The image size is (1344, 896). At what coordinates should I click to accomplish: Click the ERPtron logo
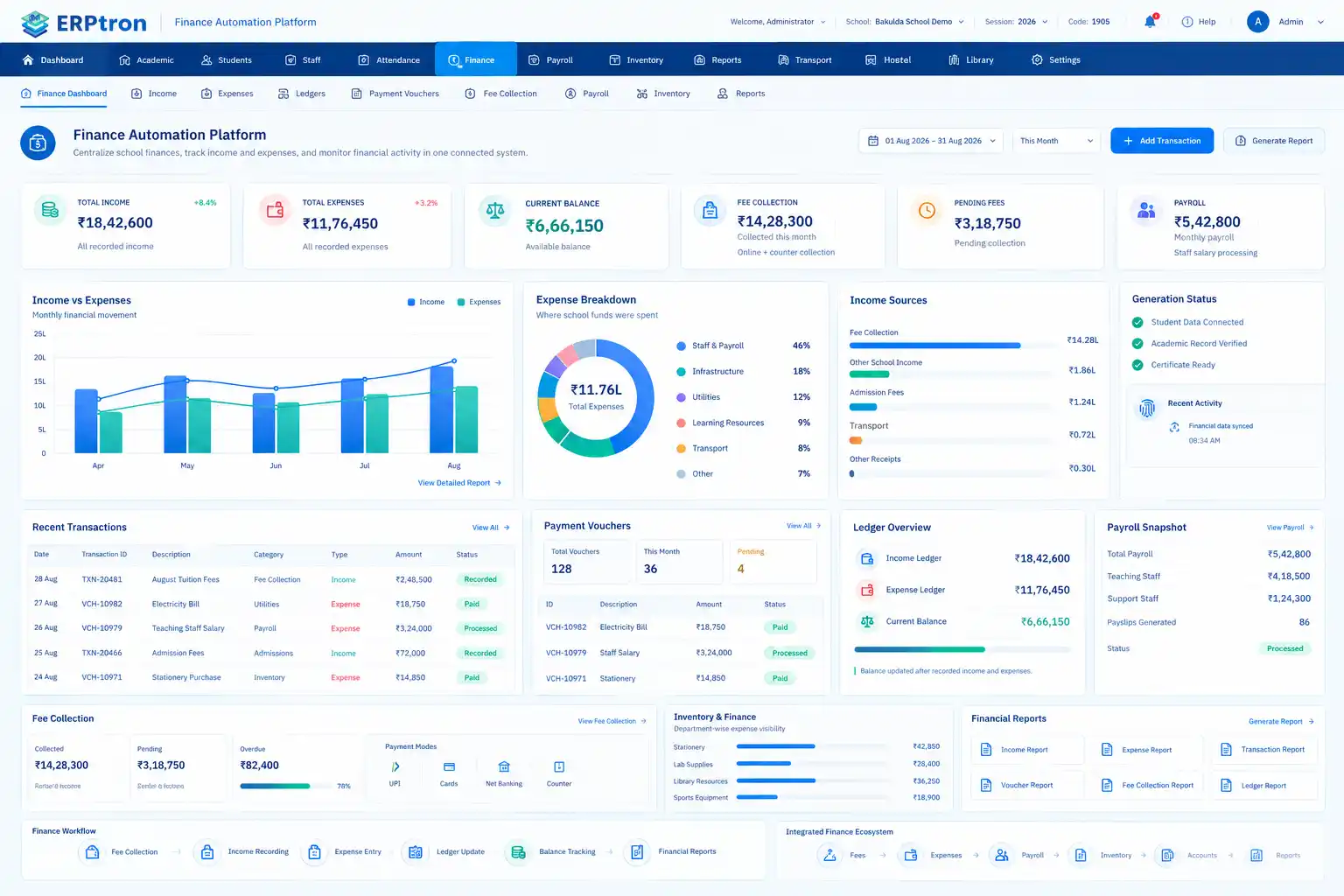83,23
